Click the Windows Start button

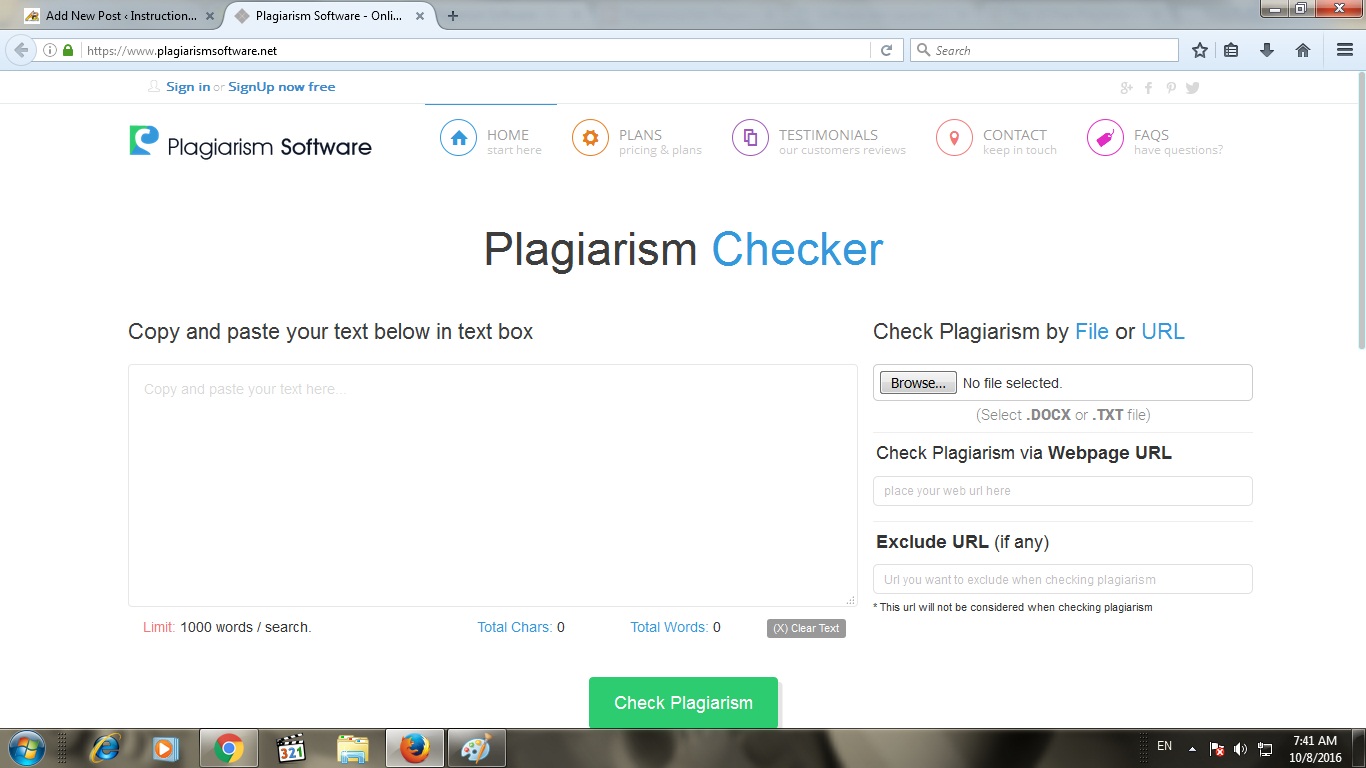25,748
